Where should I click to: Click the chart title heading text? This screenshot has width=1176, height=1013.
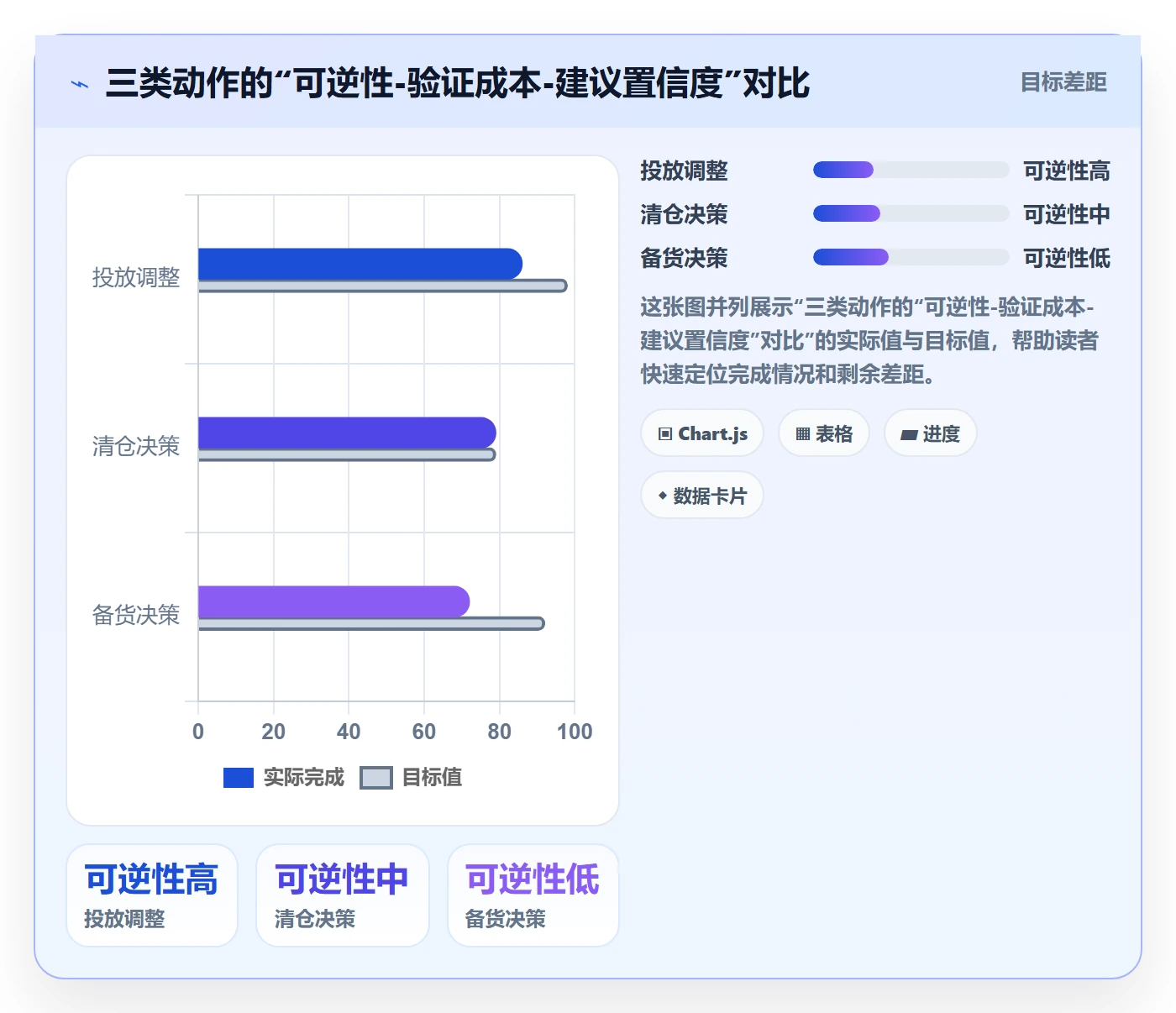point(458,83)
